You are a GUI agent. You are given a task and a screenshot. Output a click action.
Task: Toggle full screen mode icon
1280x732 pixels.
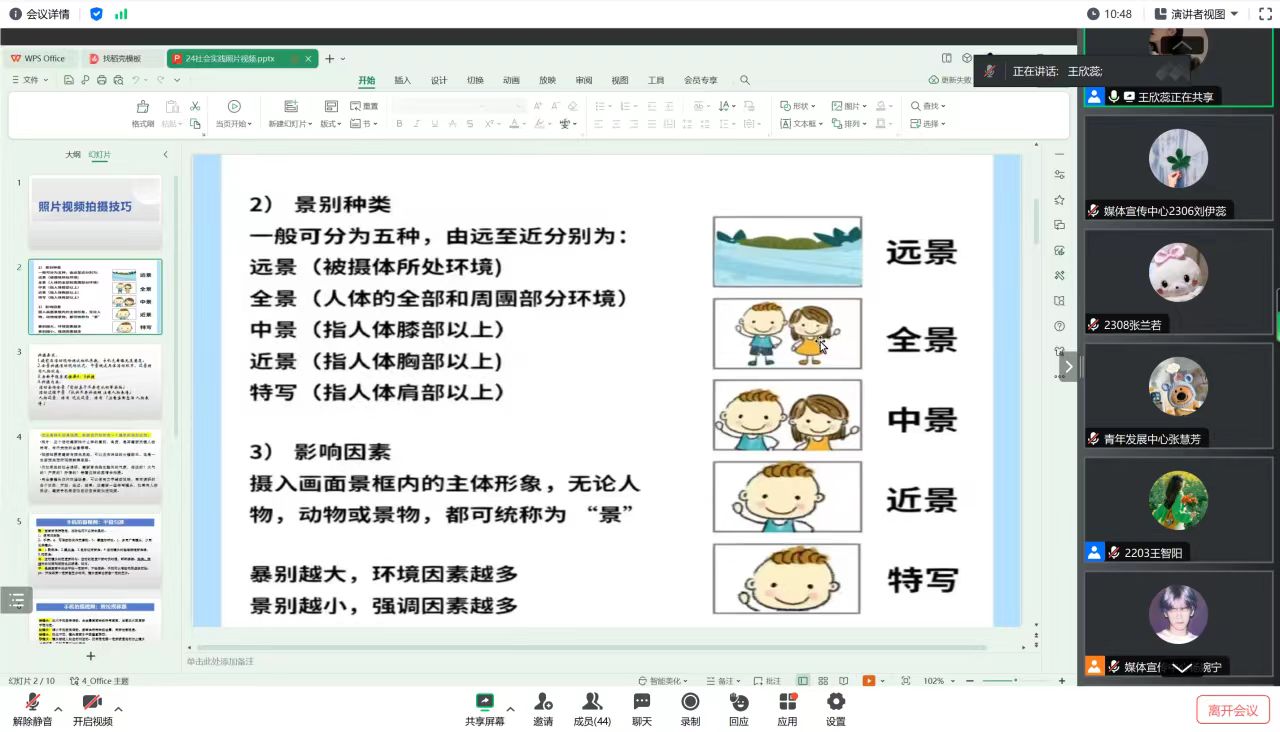1264,14
